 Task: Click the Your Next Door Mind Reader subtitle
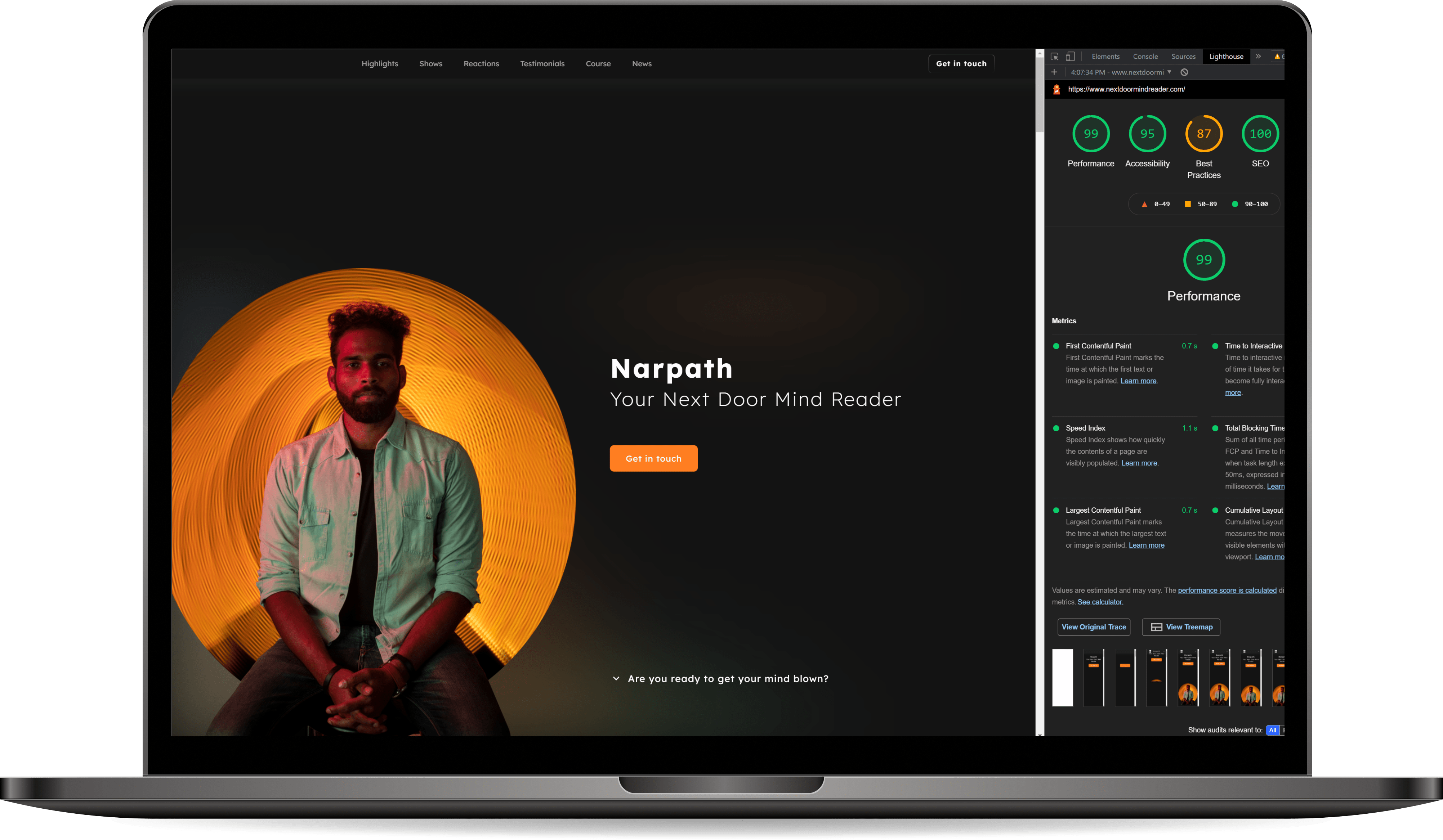[755, 399]
